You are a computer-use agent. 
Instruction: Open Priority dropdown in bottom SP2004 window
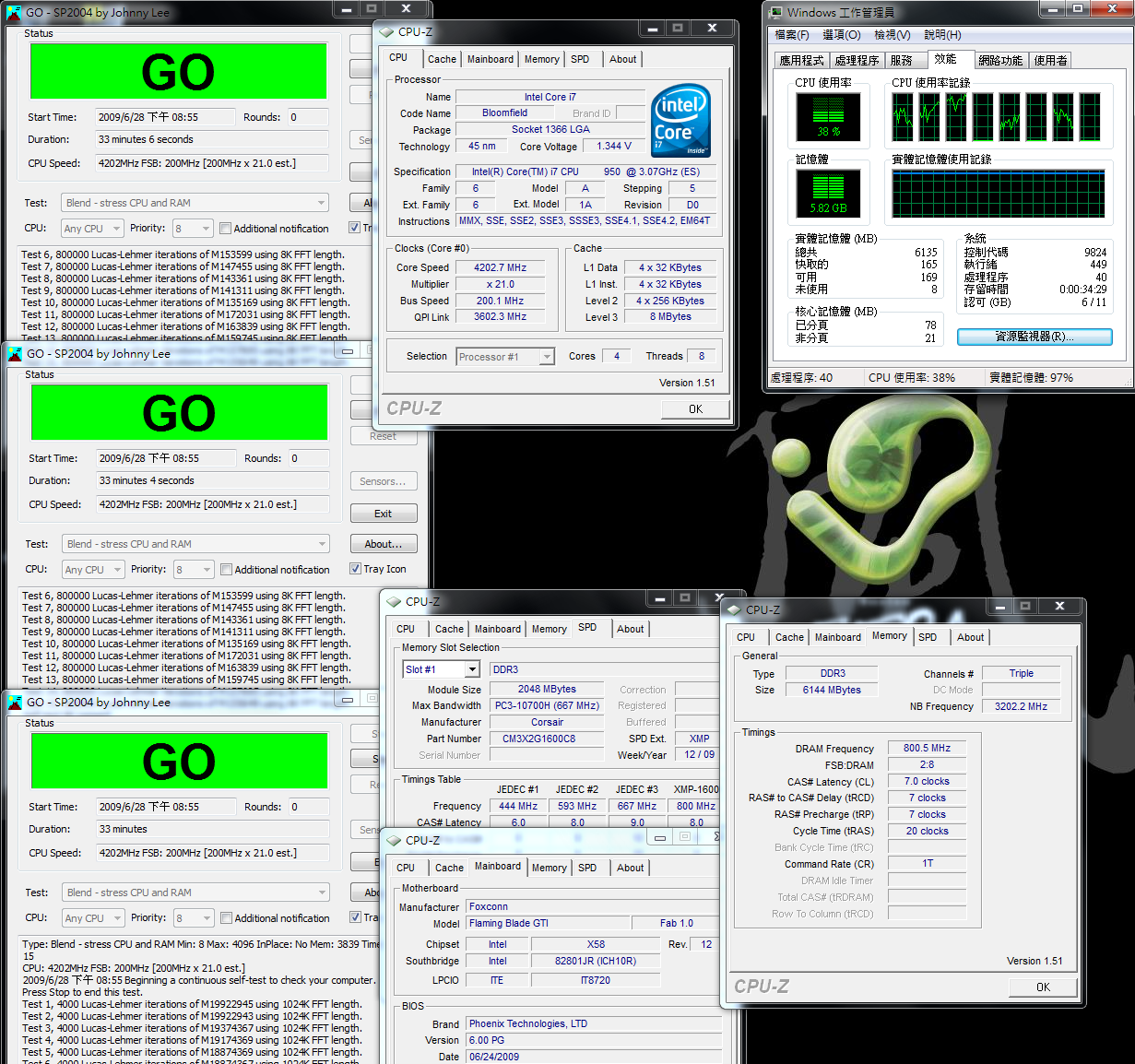[194, 918]
